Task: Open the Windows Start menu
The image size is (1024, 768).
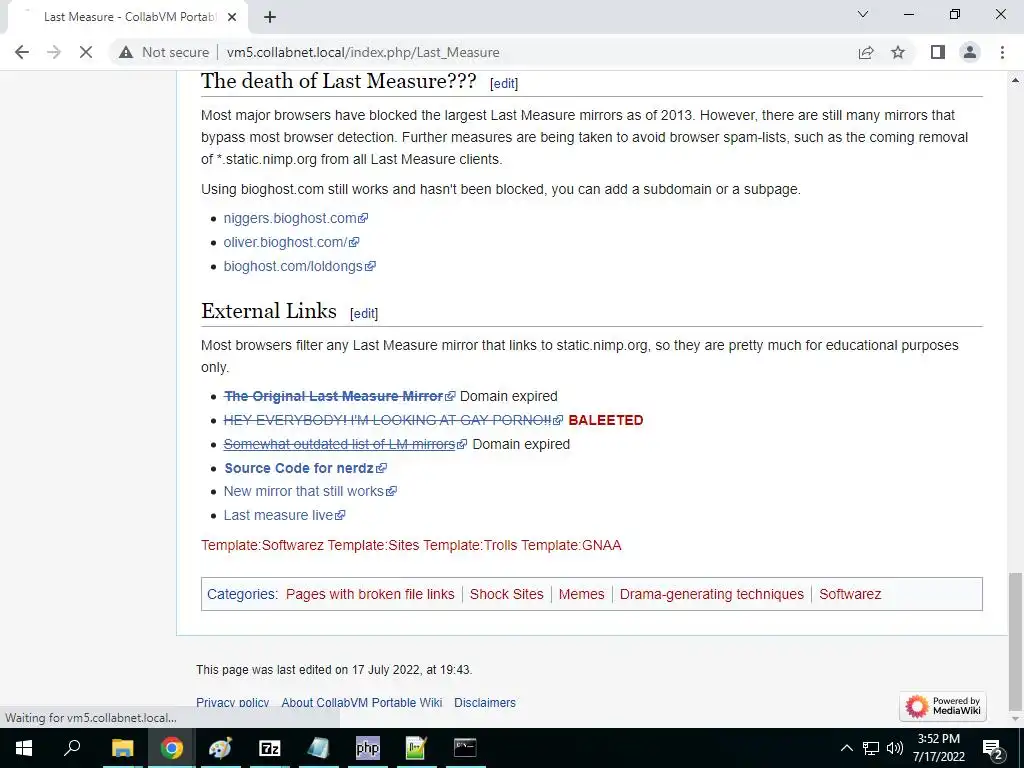Action: tap(24, 748)
